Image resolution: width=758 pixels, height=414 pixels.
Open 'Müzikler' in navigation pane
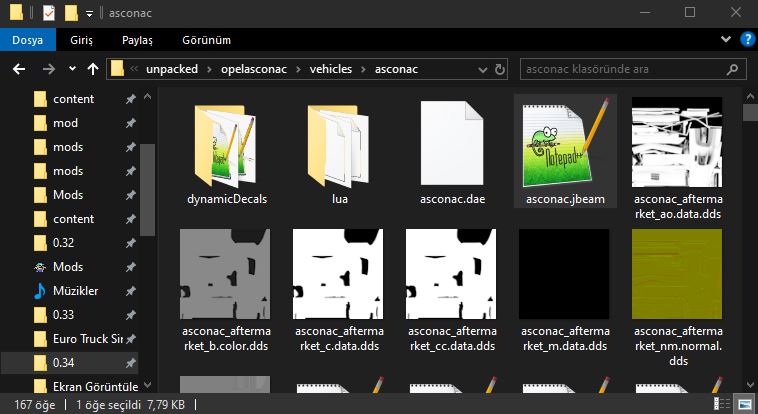[x=75, y=291]
